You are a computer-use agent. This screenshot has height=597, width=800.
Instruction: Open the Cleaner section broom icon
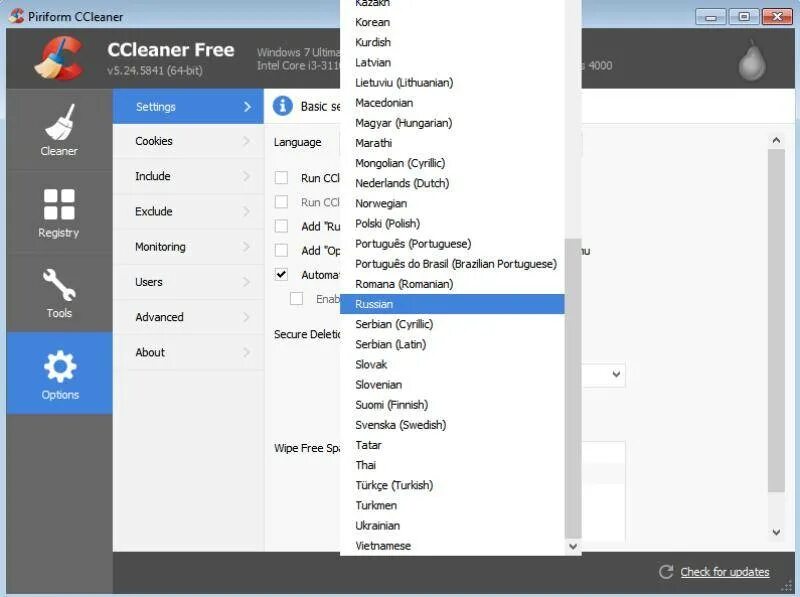click(59, 122)
